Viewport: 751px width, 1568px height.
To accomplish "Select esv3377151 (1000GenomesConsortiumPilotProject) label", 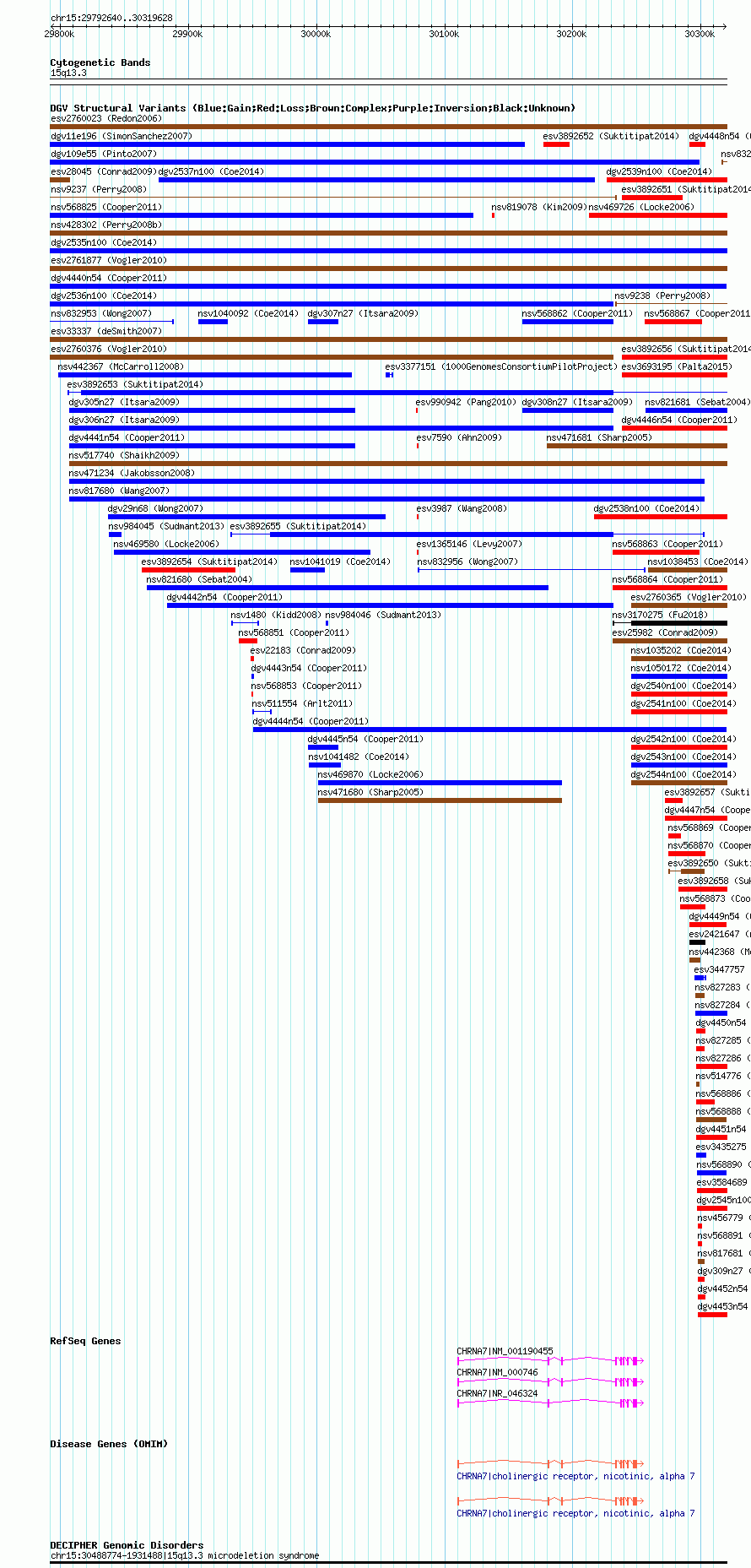I will [501, 366].
